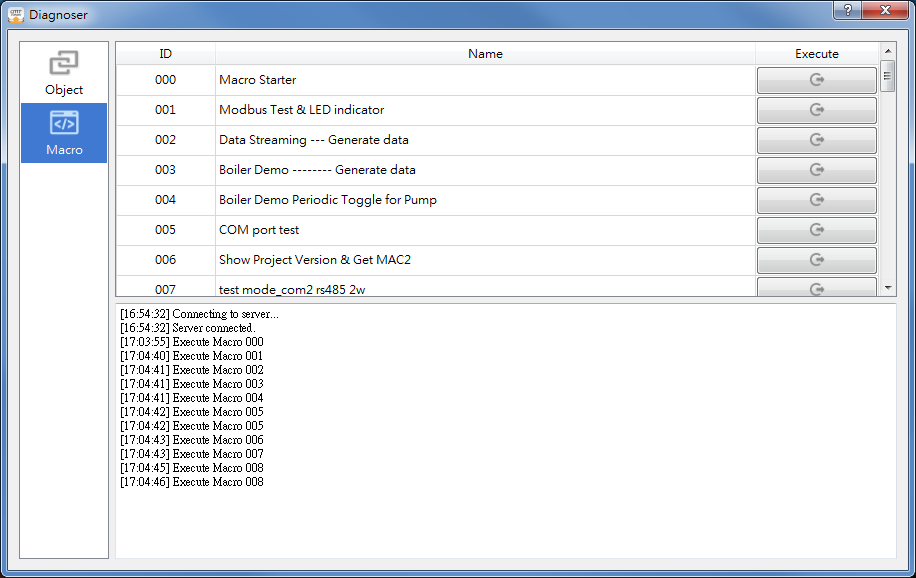
Task: Click the Name column header
Action: (x=485, y=54)
